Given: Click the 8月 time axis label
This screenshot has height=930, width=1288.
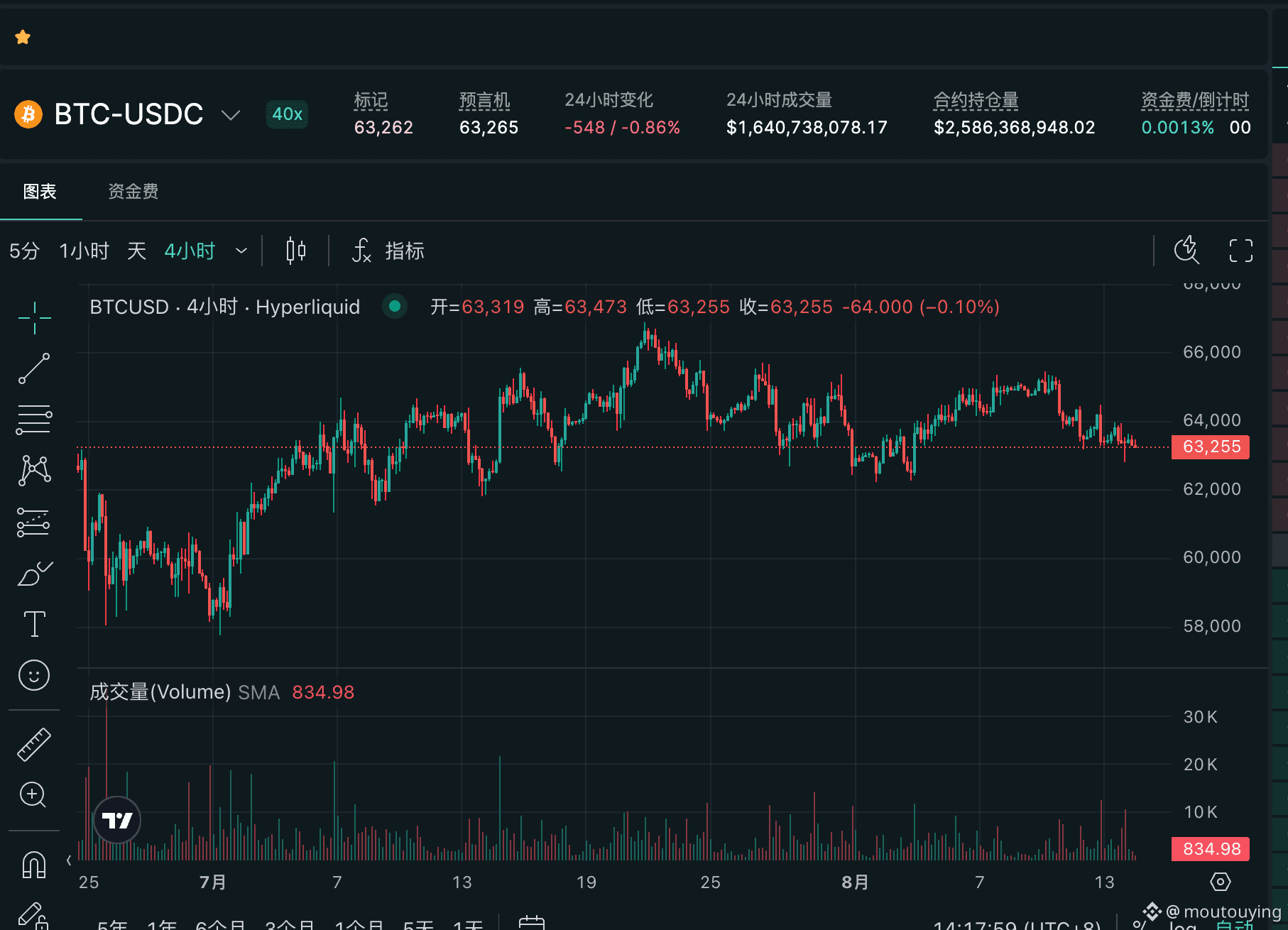Looking at the screenshot, I should pyautogui.click(x=855, y=882).
